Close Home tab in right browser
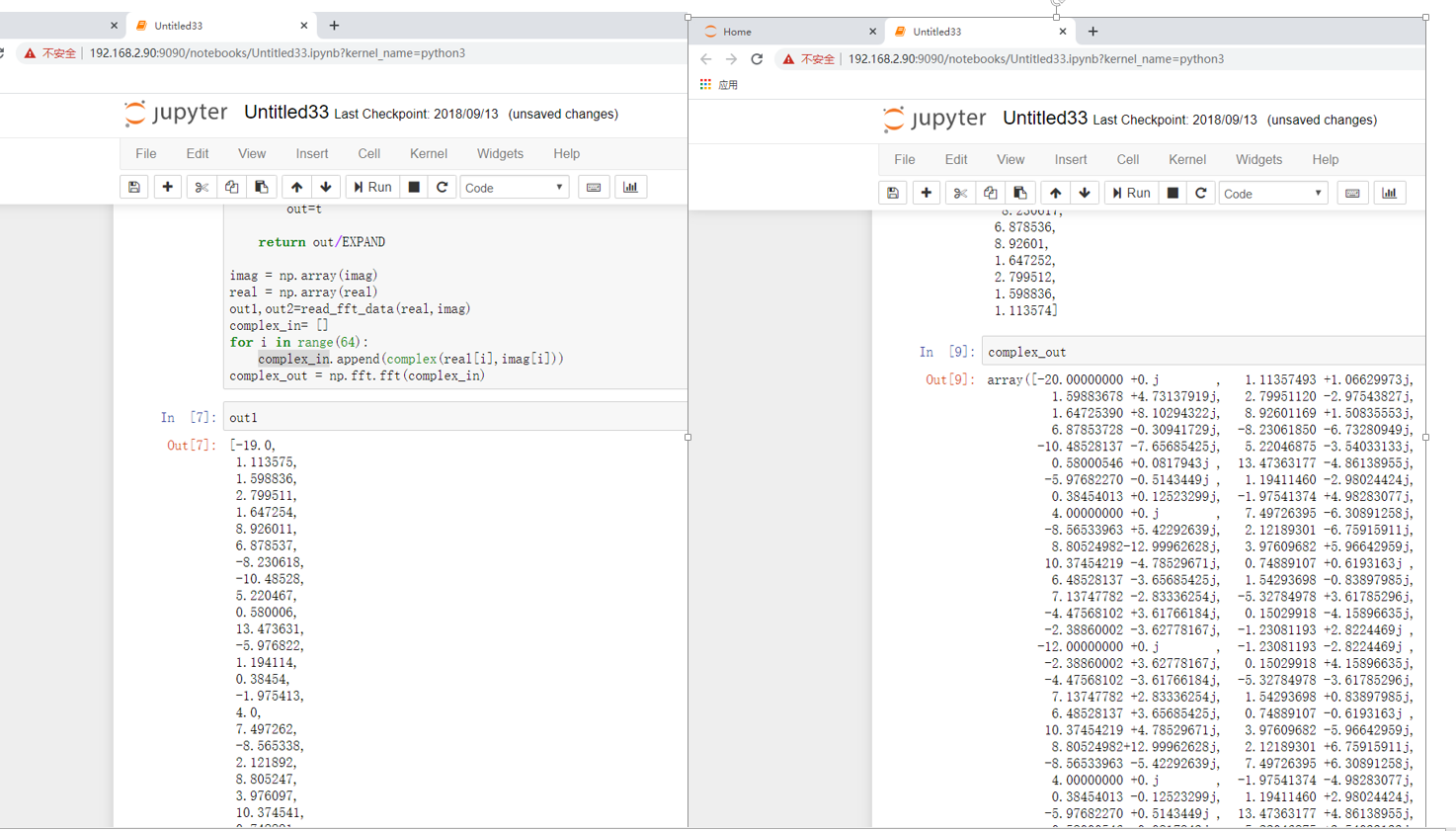Screen dimensions: 1456x831 872,32
